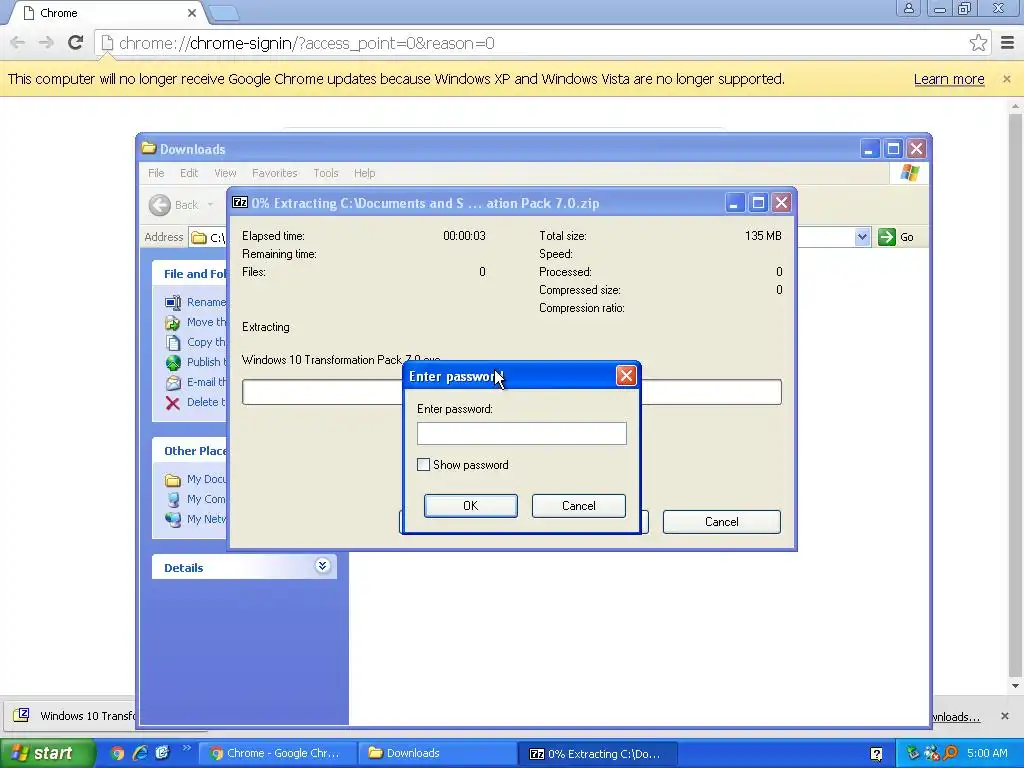Click the system tray clock

987,753
